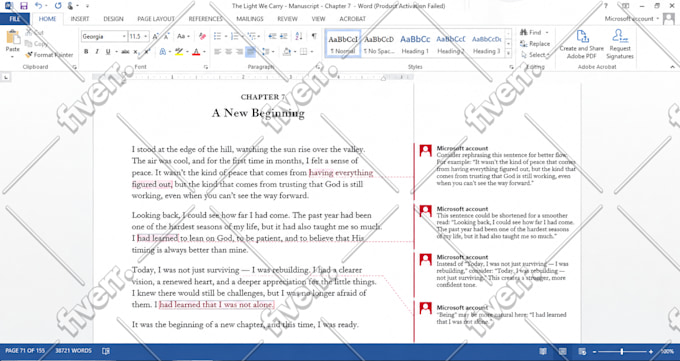The width and height of the screenshot is (680, 361).
Task: Switch to Read Mode view icon
Action: pyautogui.click(x=543, y=351)
